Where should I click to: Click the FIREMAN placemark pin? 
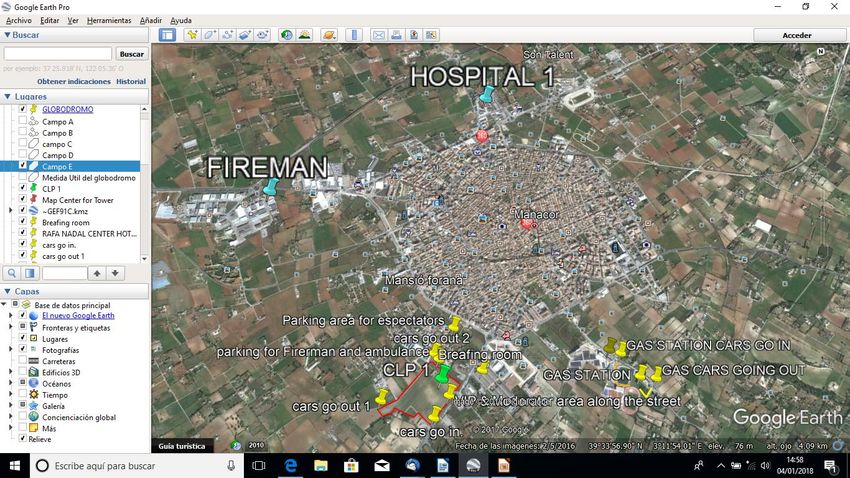[x=270, y=187]
